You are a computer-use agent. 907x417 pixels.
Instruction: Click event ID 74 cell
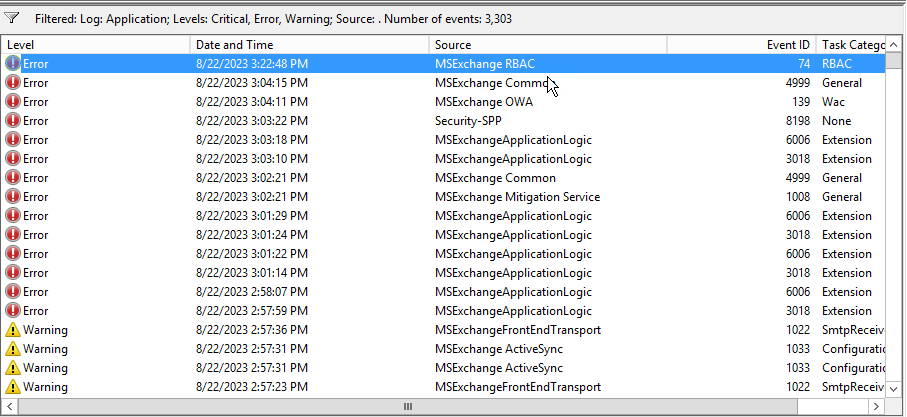coord(803,64)
